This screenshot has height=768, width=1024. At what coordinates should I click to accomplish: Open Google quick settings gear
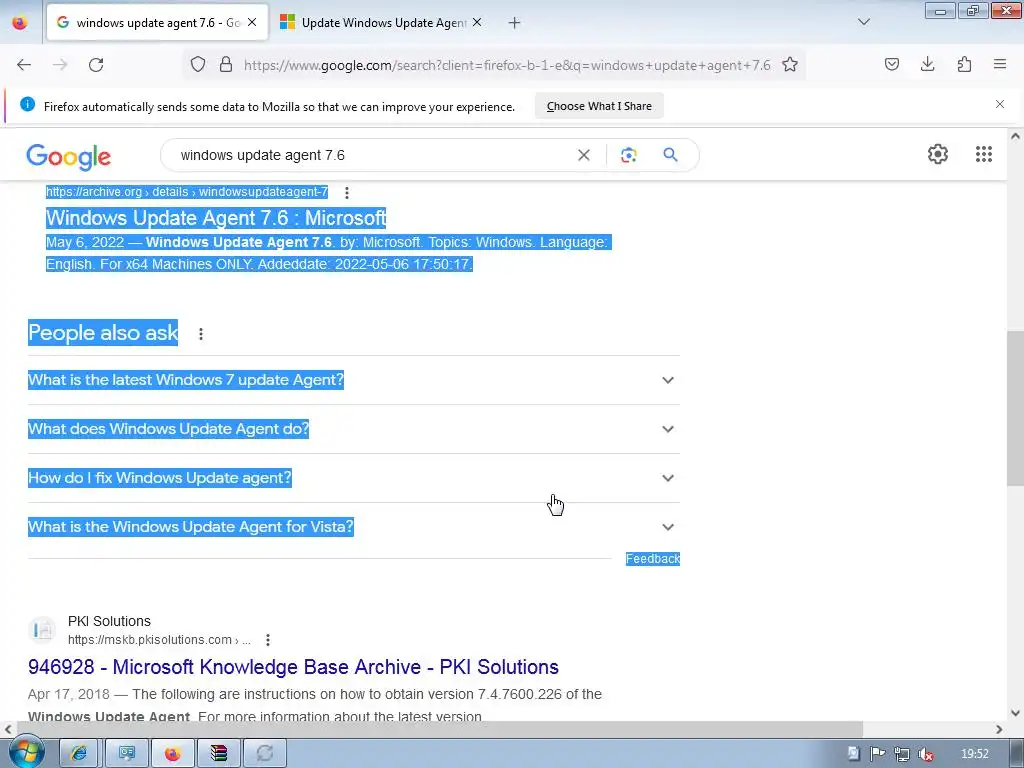point(938,154)
